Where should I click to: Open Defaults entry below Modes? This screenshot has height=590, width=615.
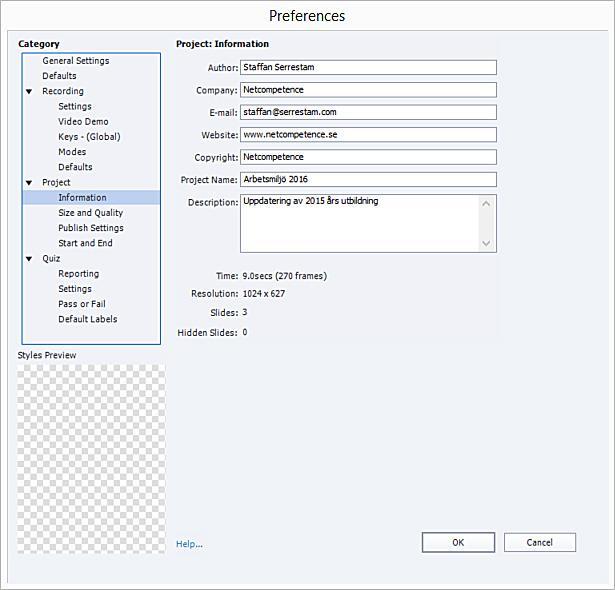pos(75,167)
